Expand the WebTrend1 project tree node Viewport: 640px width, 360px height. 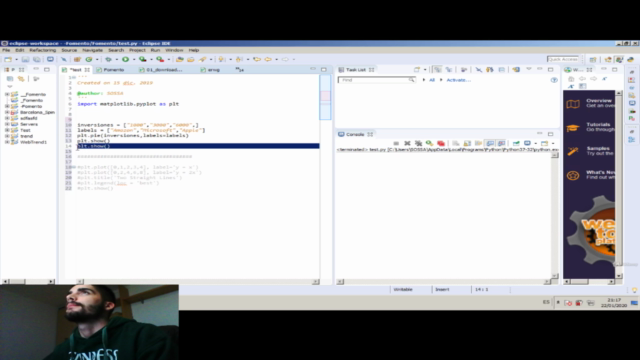(7, 142)
